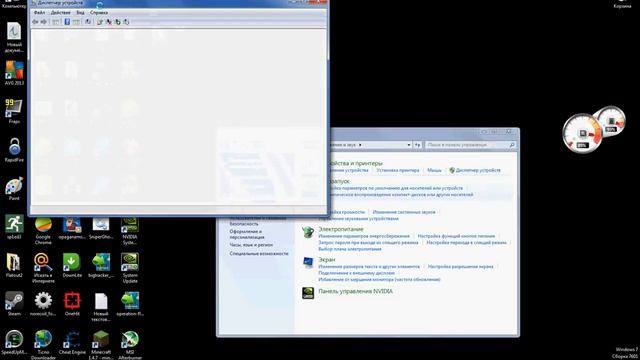Viewport: 640px width, 360px height.
Task: Select the Minecraft grass block icon
Action: 101,345
